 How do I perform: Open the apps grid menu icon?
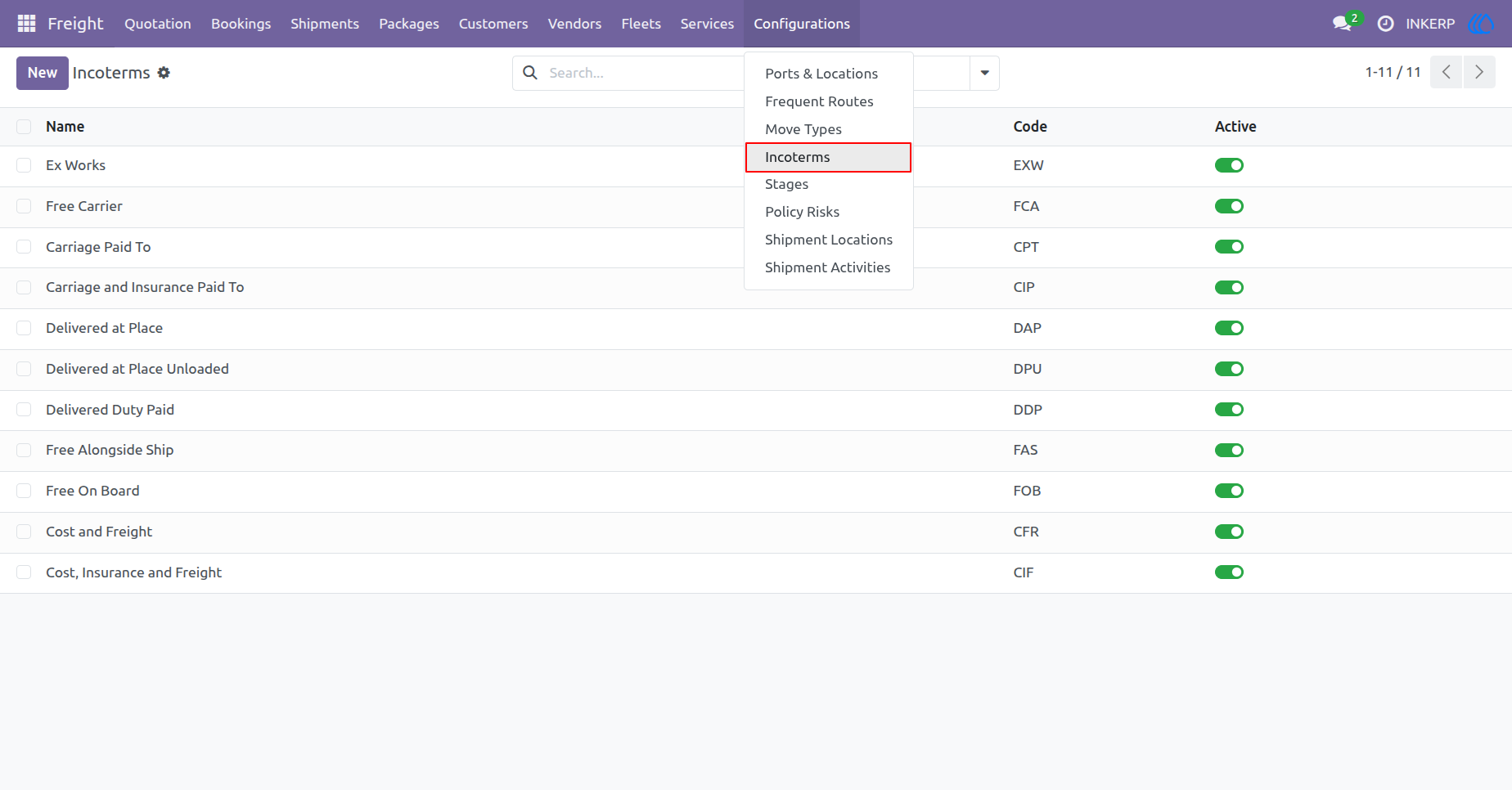tap(26, 24)
